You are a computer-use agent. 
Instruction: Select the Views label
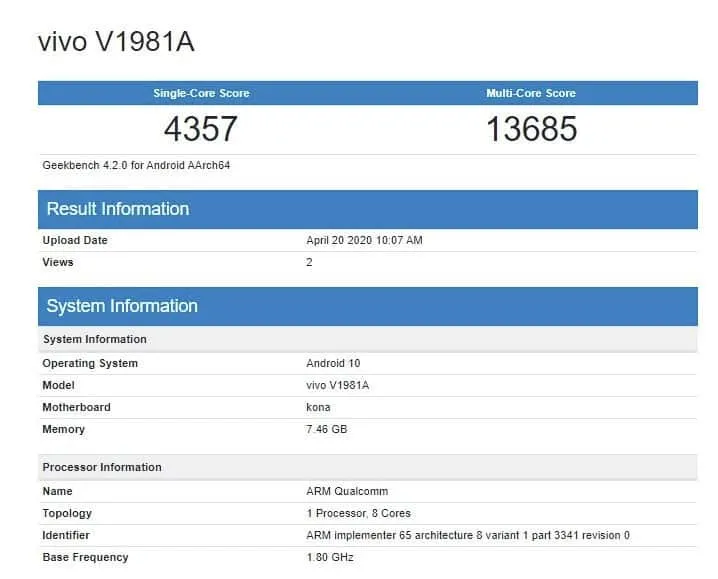click(58, 262)
